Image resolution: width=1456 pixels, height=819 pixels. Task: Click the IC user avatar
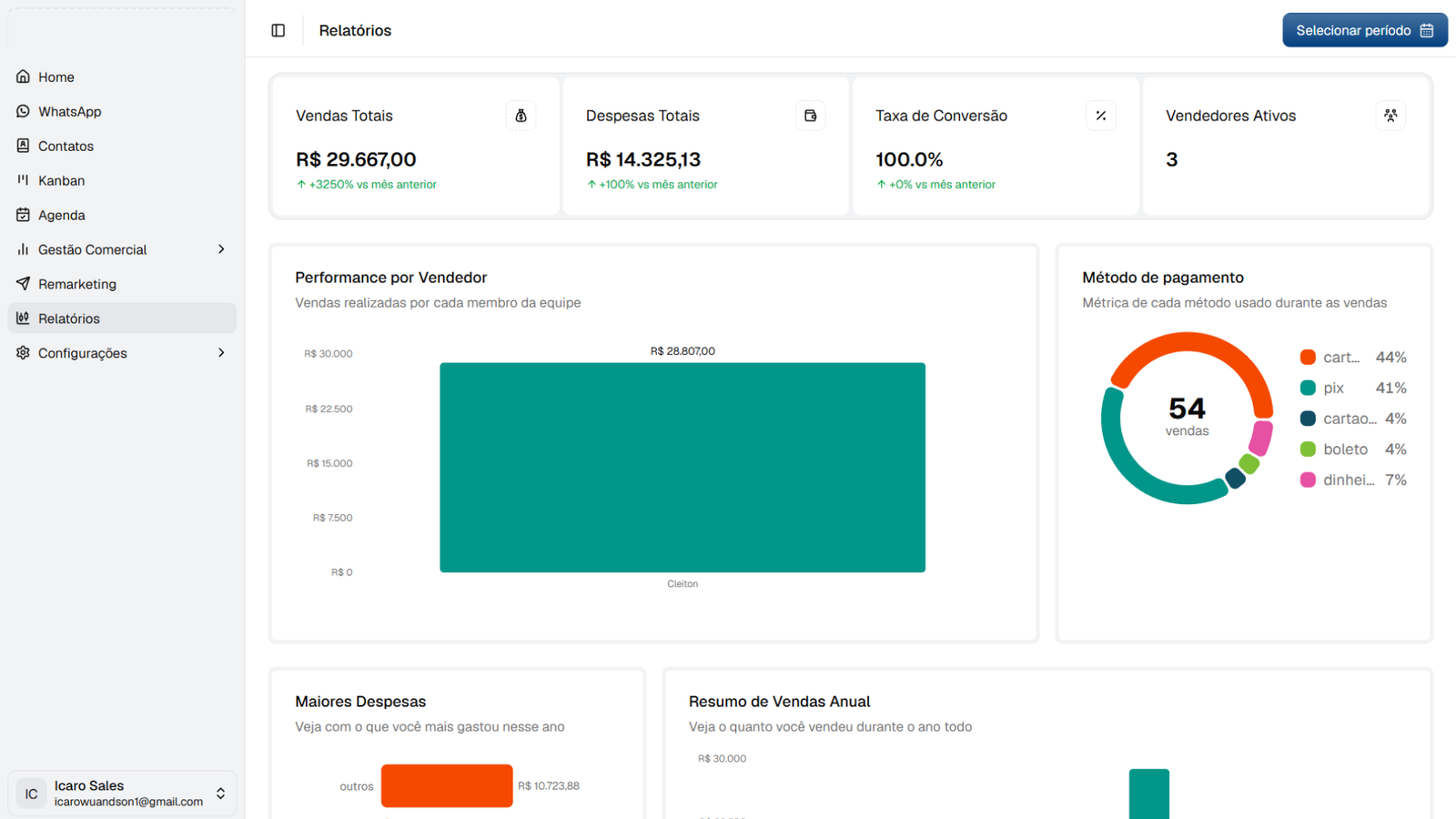coord(31,794)
